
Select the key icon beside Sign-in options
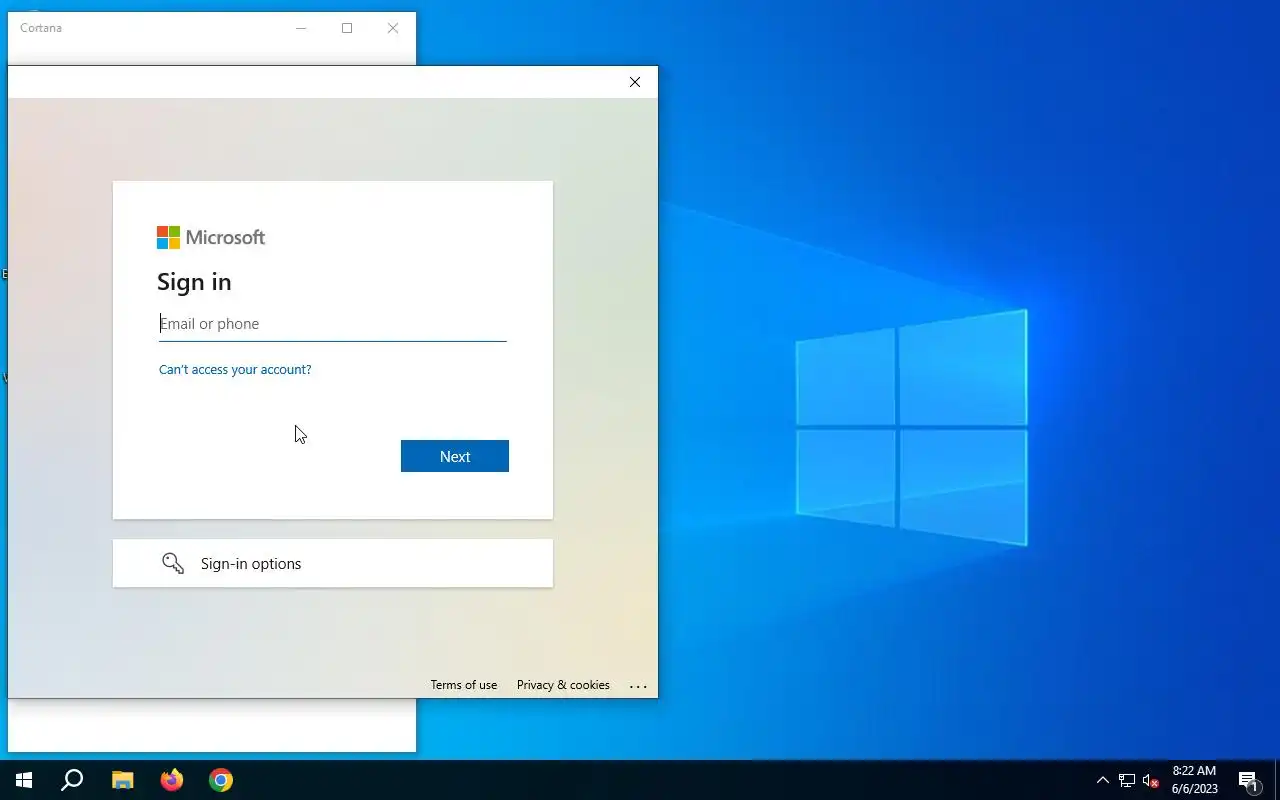pos(173,563)
